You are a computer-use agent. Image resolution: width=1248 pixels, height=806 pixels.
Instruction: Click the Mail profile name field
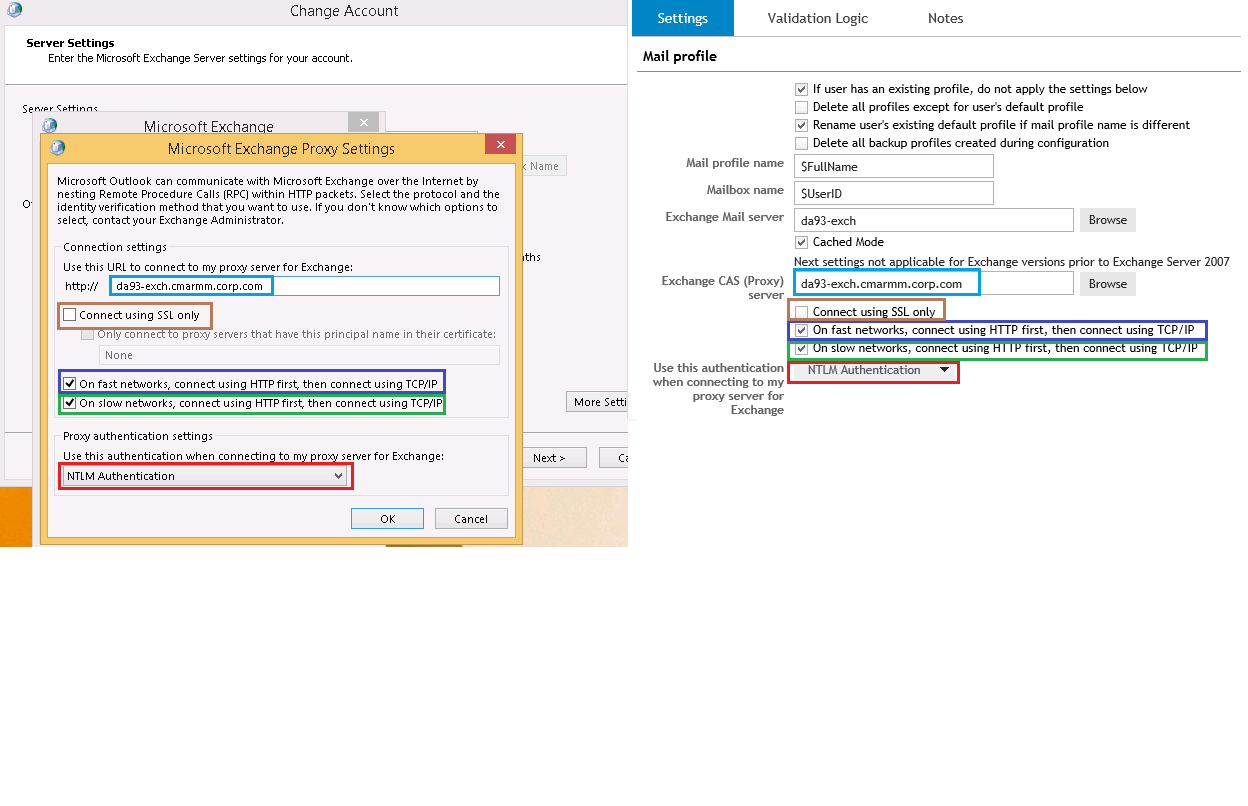[x=893, y=166]
